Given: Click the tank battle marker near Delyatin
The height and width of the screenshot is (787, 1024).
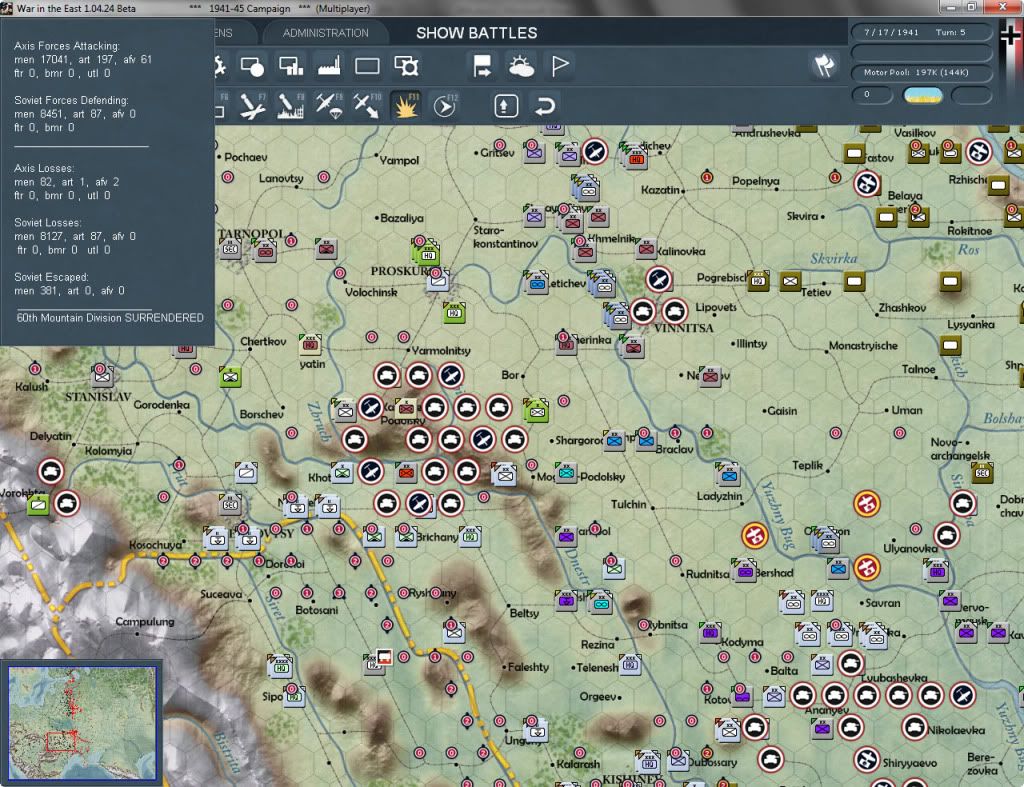Looking at the screenshot, I should tap(51, 471).
